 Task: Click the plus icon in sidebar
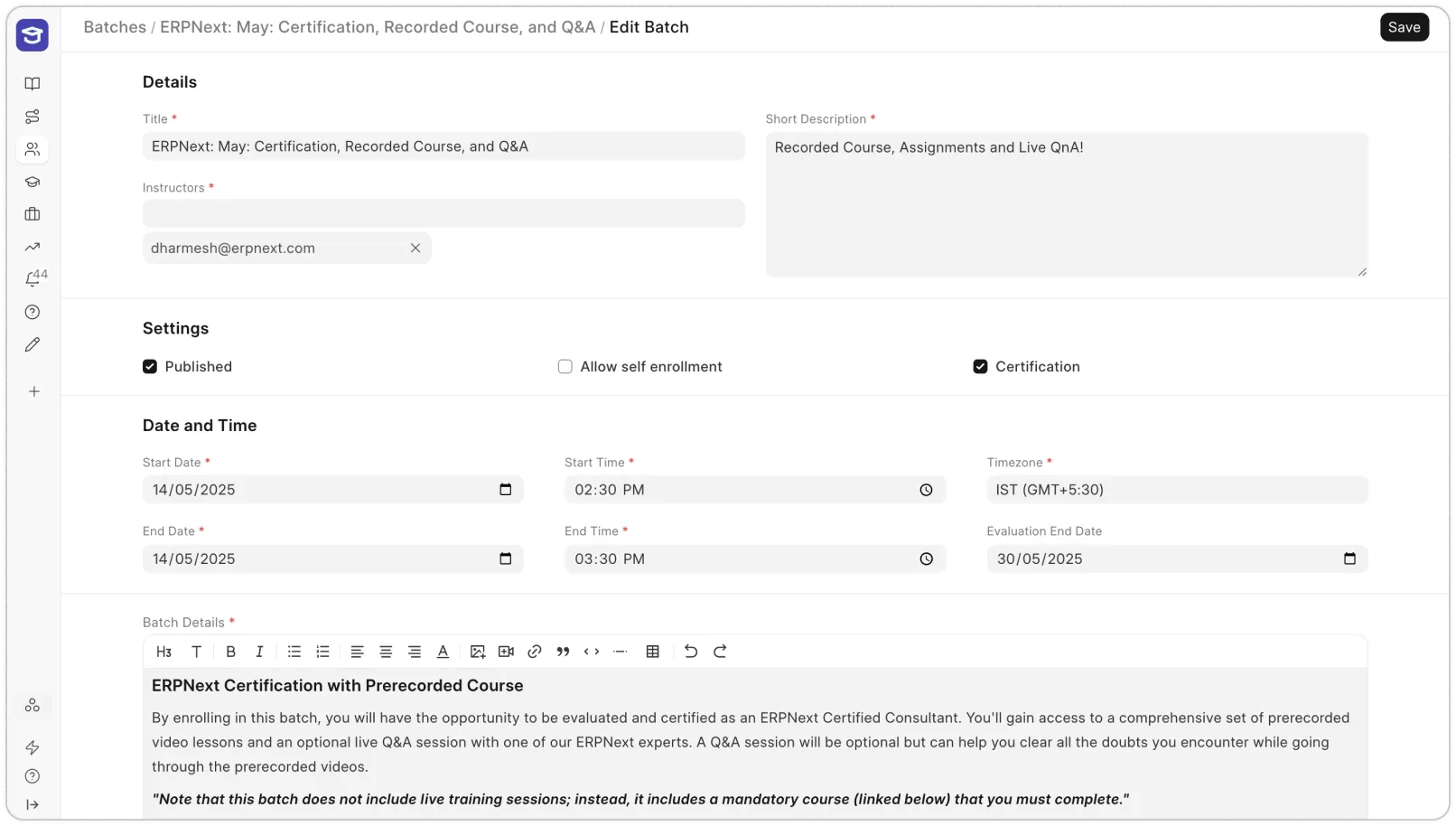click(x=34, y=392)
